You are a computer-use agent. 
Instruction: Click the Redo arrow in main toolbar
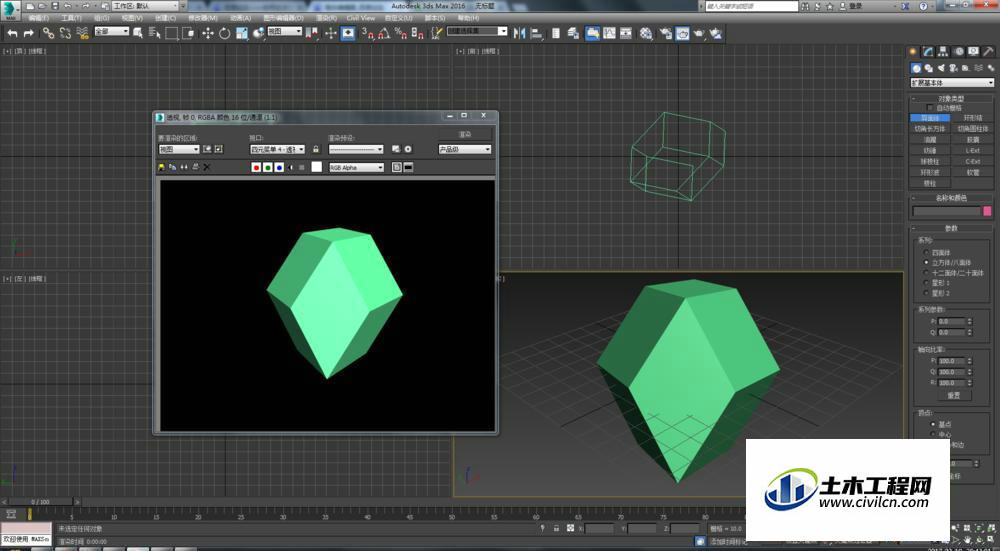tap(29, 33)
